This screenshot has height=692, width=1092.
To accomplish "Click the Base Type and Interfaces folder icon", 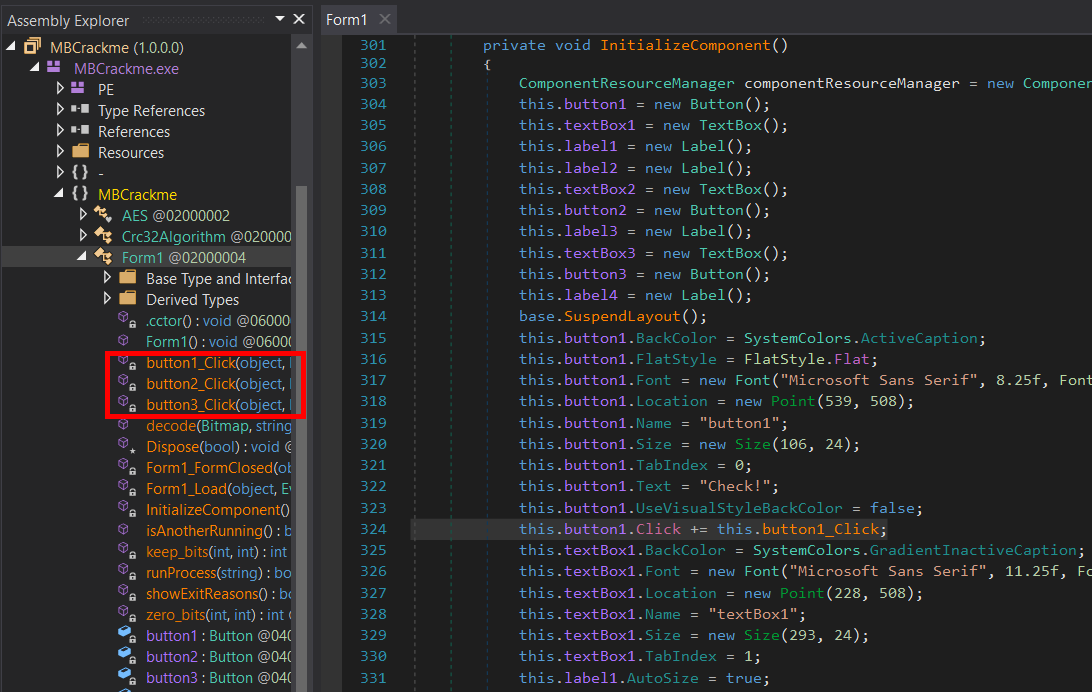I will point(127,277).
